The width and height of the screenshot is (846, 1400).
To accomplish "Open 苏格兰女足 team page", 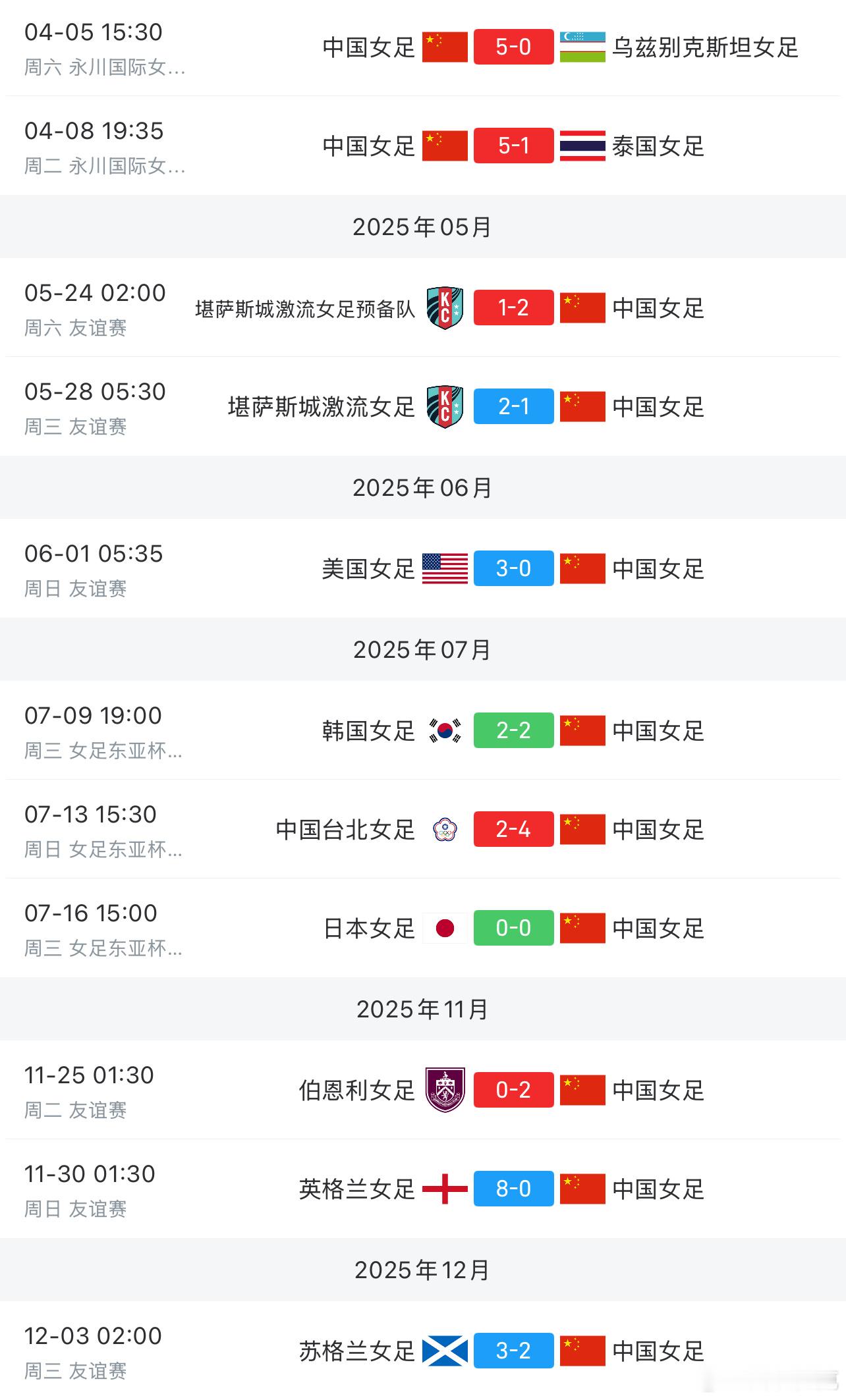I will tap(357, 1351).
